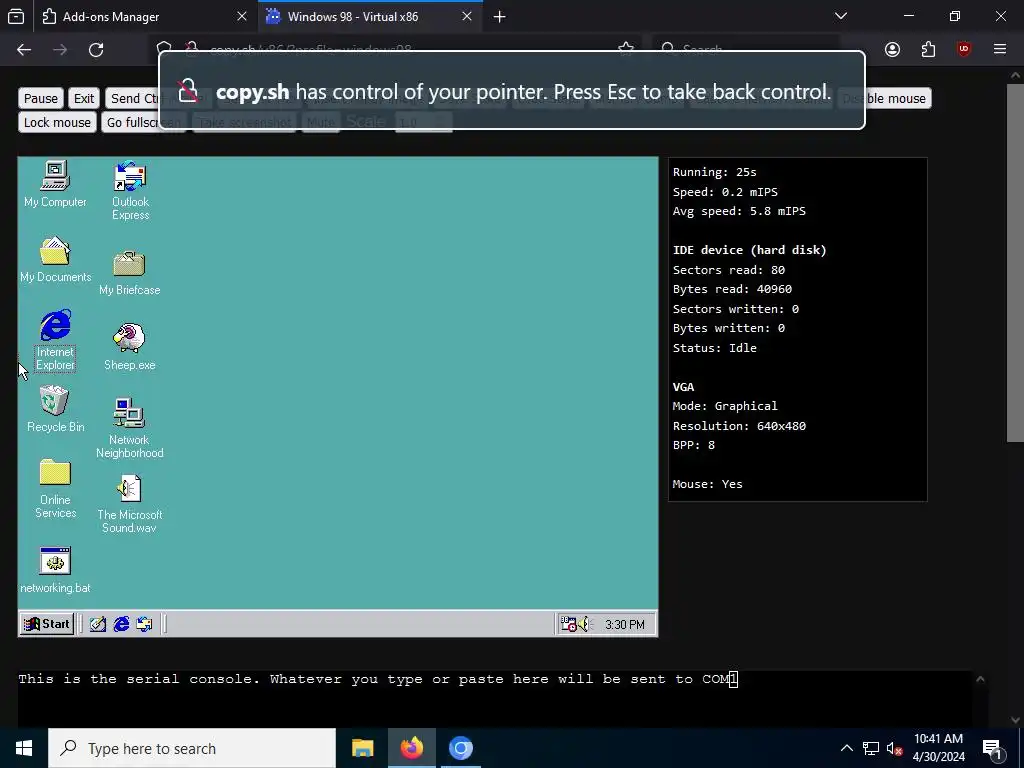Click the Task Scheduler tray icon
Image resolution: width=1024 pixels, height=768 pixels.
coord(568,624)
